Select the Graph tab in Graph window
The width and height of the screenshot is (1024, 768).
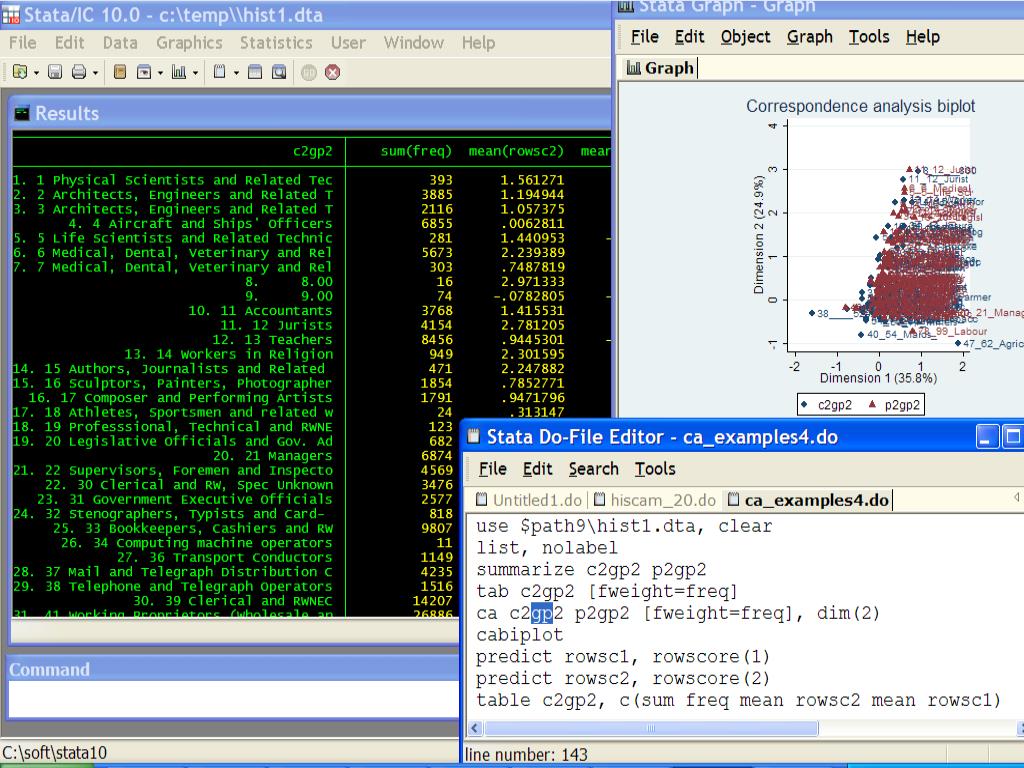point(660,67)
